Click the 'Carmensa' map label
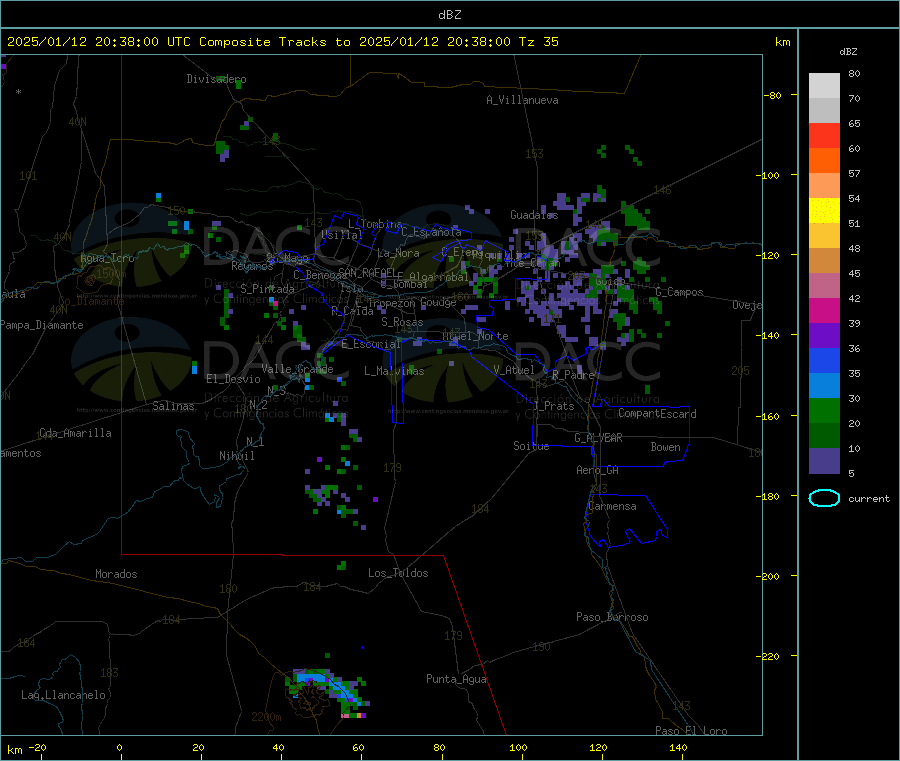This screenshot has width=900, height=761. [612, 506]
